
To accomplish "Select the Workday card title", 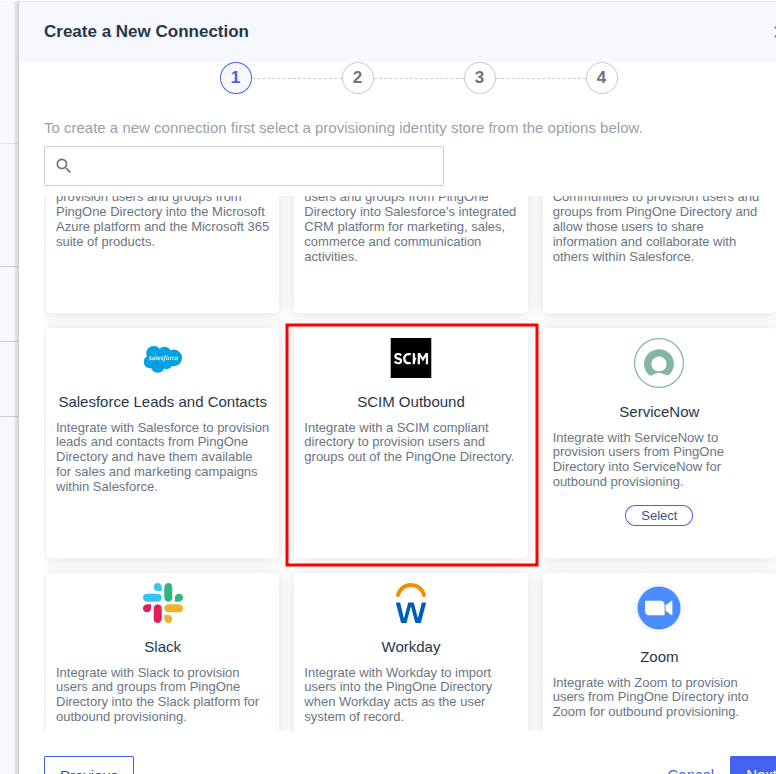I will (411, 647).
